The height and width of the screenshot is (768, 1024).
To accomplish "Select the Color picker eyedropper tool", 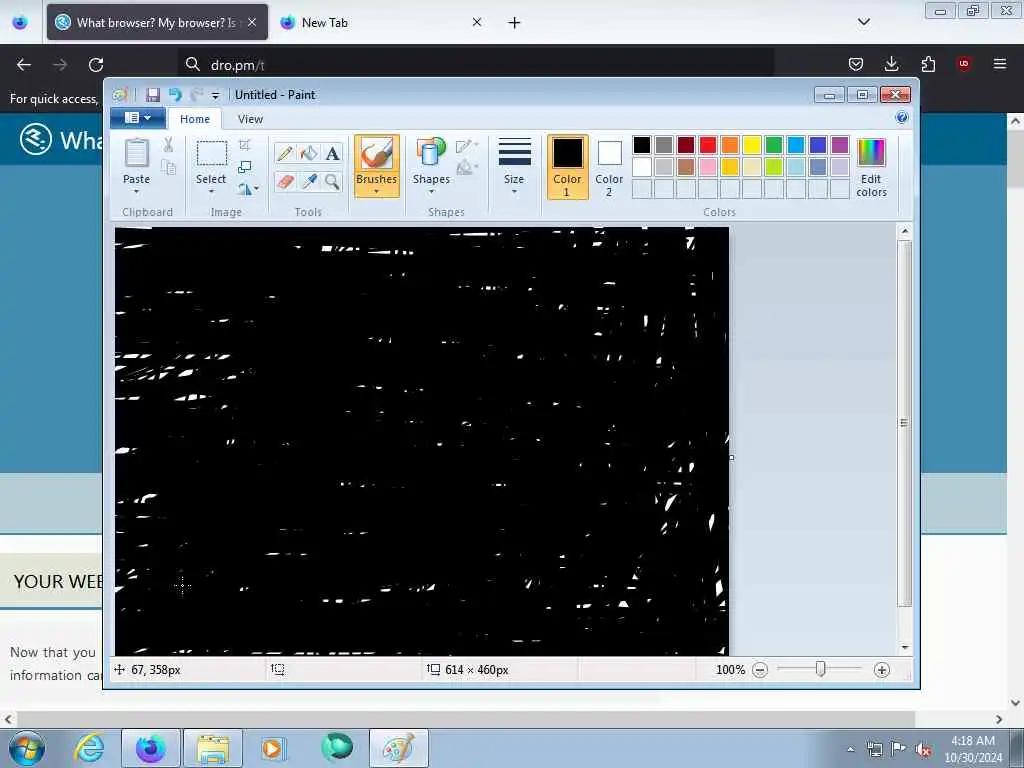I will click(309, 181).
